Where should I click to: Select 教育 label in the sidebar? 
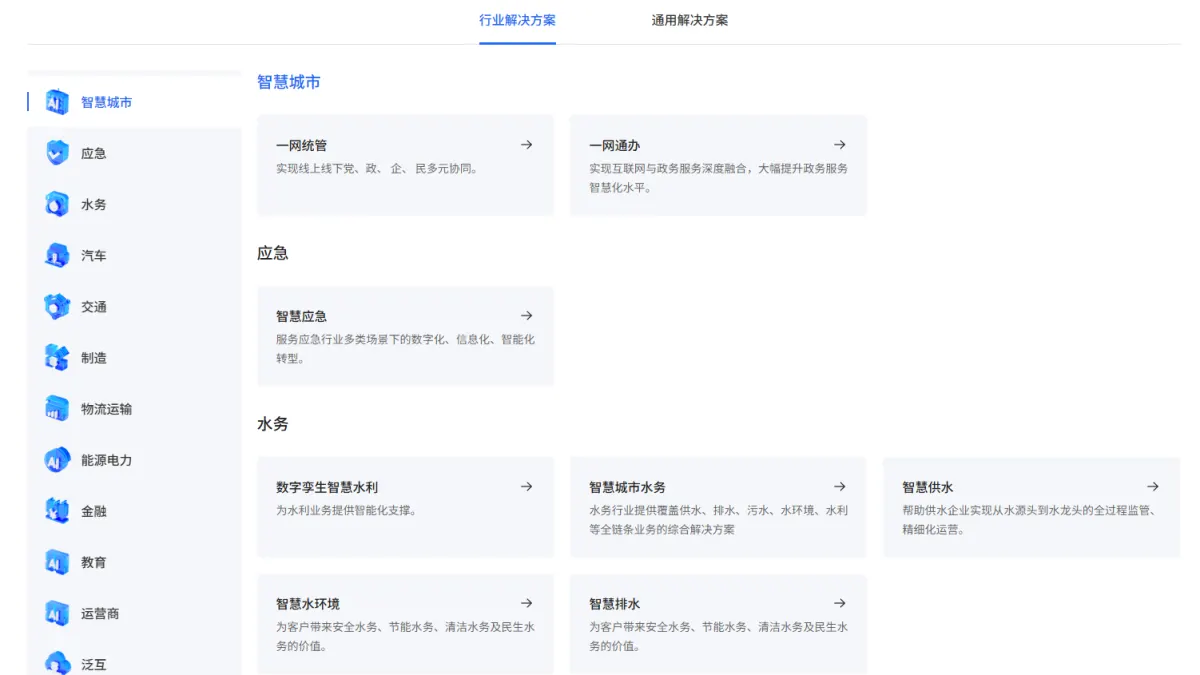(94, 562)
